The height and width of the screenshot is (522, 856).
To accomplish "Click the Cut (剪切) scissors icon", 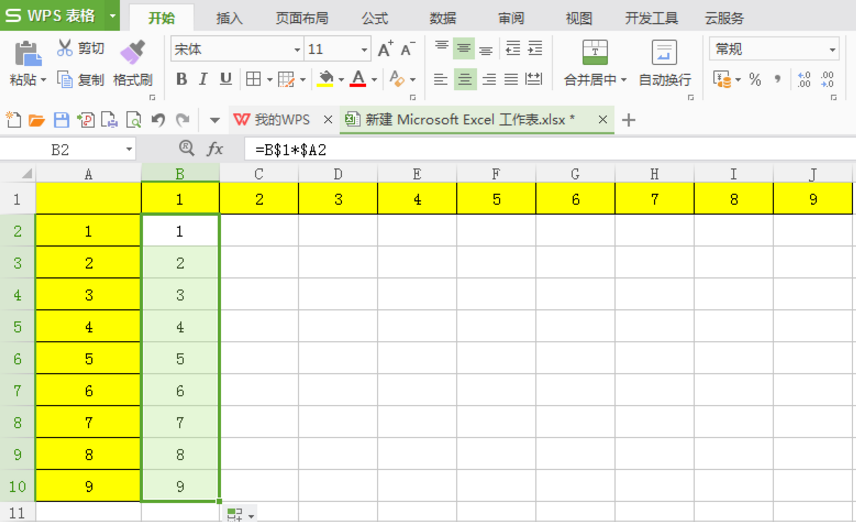I will [64, 48].
